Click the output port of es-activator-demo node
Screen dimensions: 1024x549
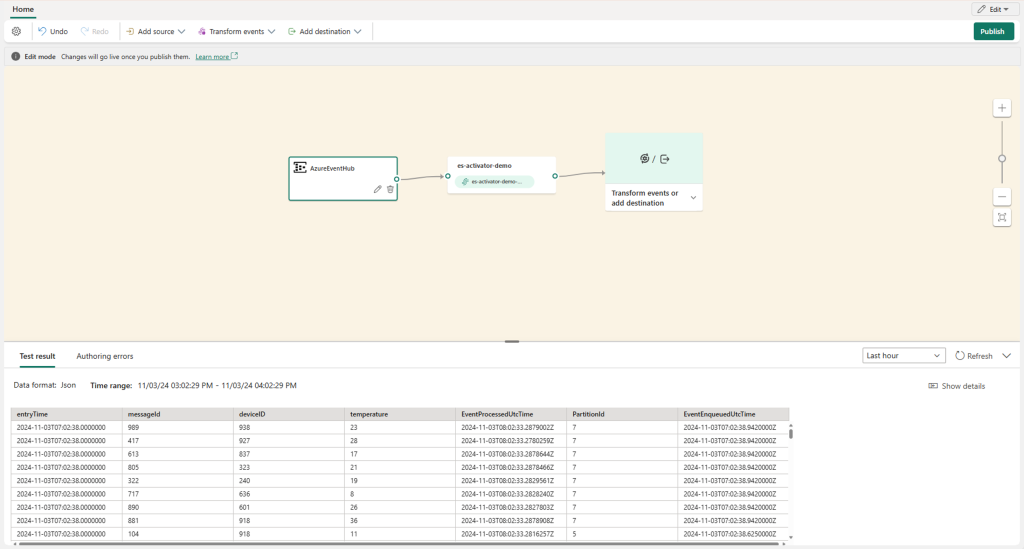pos(555,176)
